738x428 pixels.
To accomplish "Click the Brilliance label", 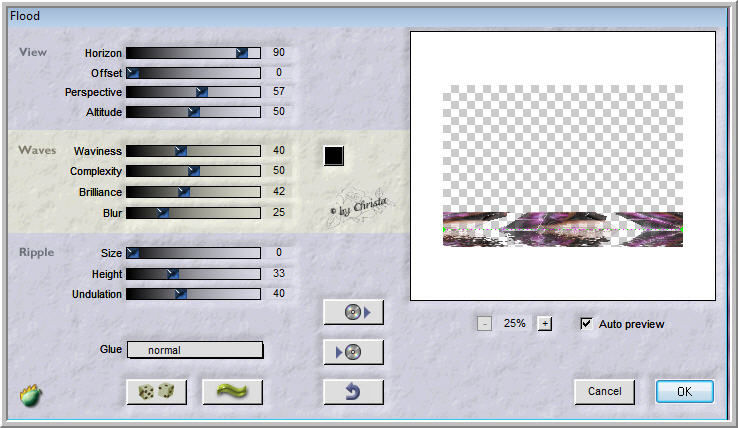I will [x=100, y=192].
